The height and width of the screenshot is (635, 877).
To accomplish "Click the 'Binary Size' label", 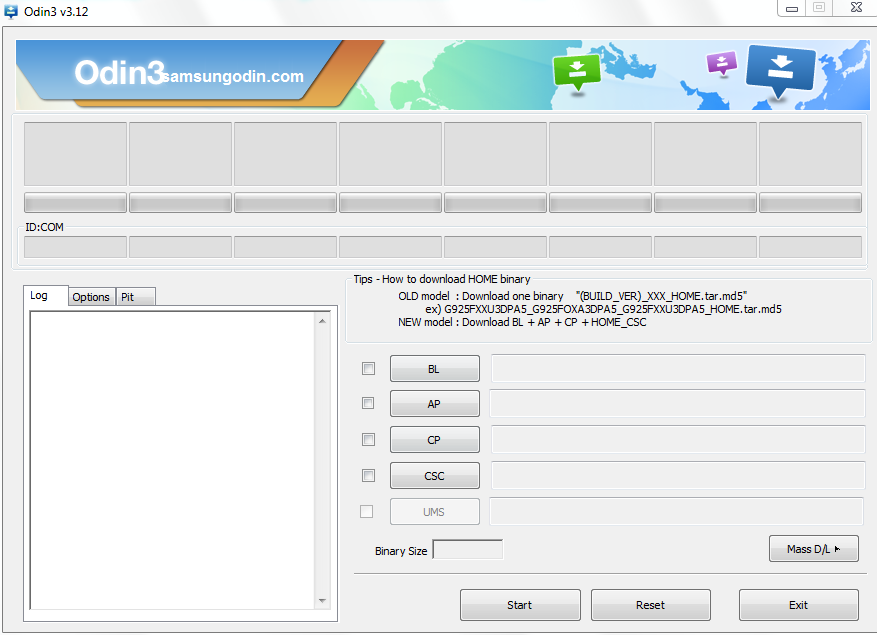I will (x=401, y=551).
